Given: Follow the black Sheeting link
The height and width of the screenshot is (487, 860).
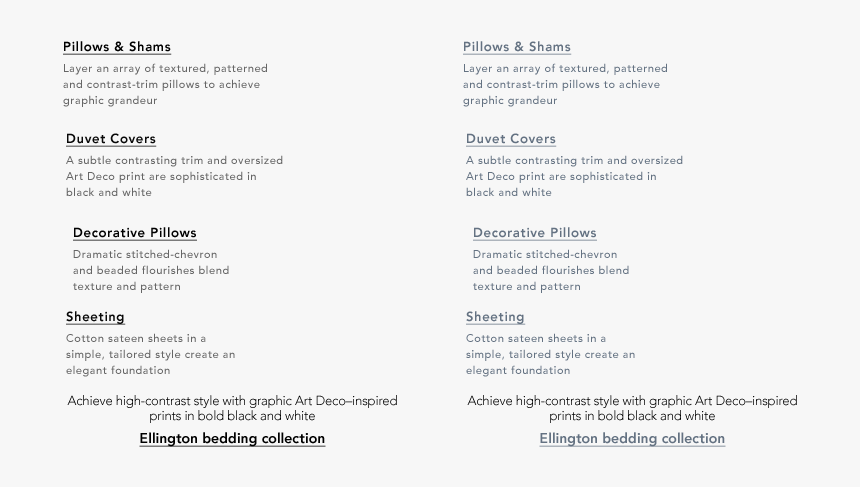Looking at the screenshot, I should pos(95,317).
